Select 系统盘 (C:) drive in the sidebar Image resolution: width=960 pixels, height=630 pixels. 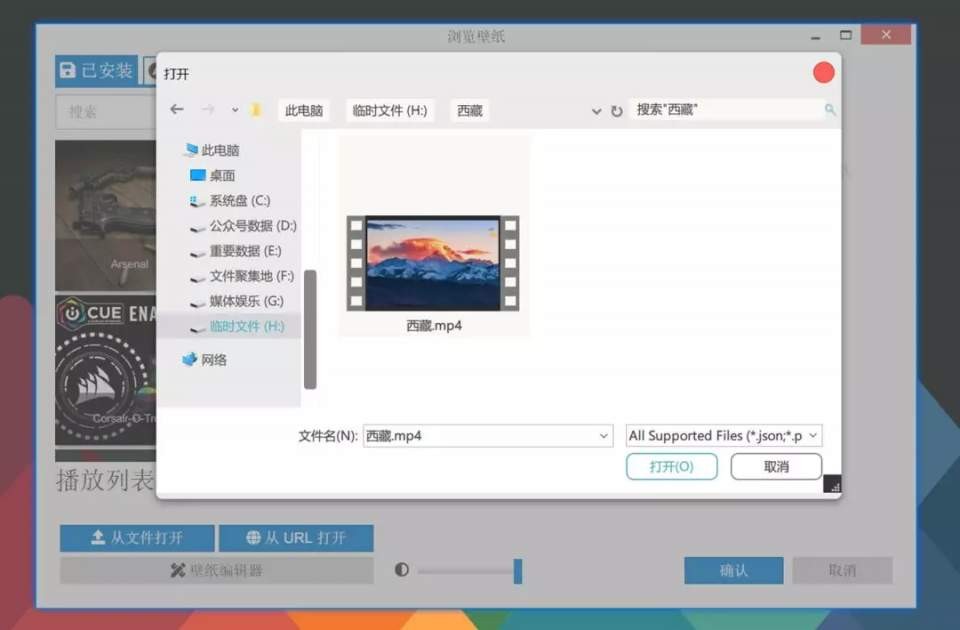pyautogui.click(x=239, y=201)
